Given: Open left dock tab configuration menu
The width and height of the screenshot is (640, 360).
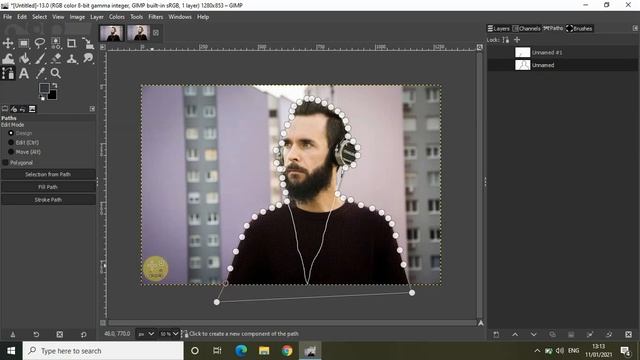Looking at the screenshot, I should (92, 109).
